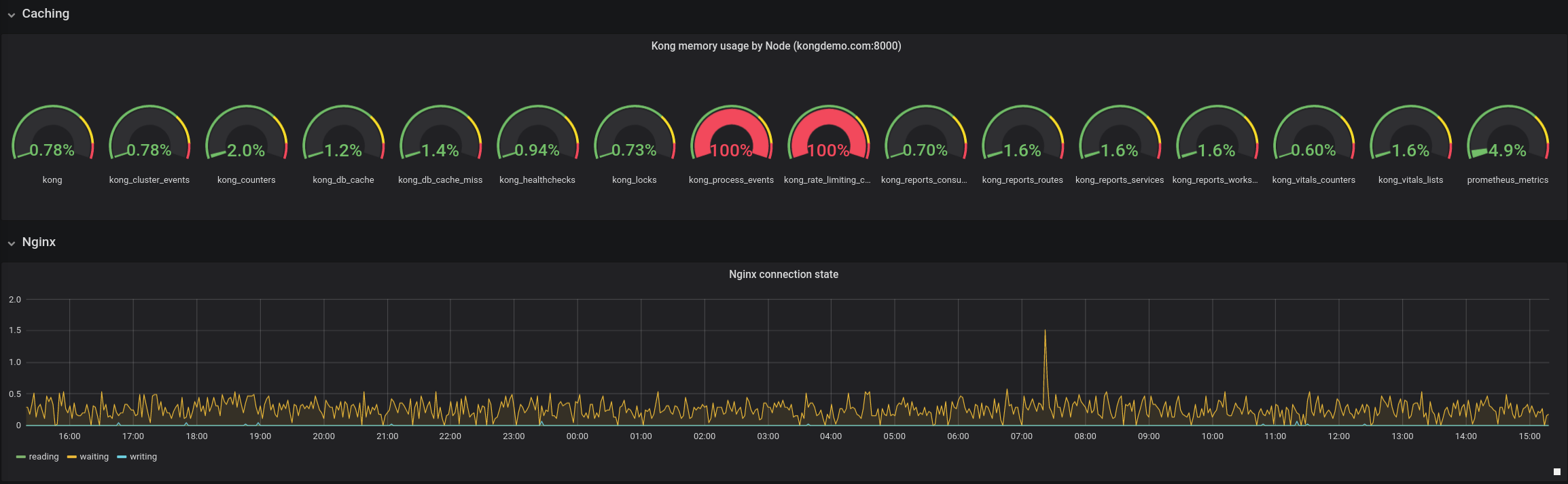1568x484 pixels.
Task: Open Kong memory usage by Node panel title
Action: click(x=776, y=46)
